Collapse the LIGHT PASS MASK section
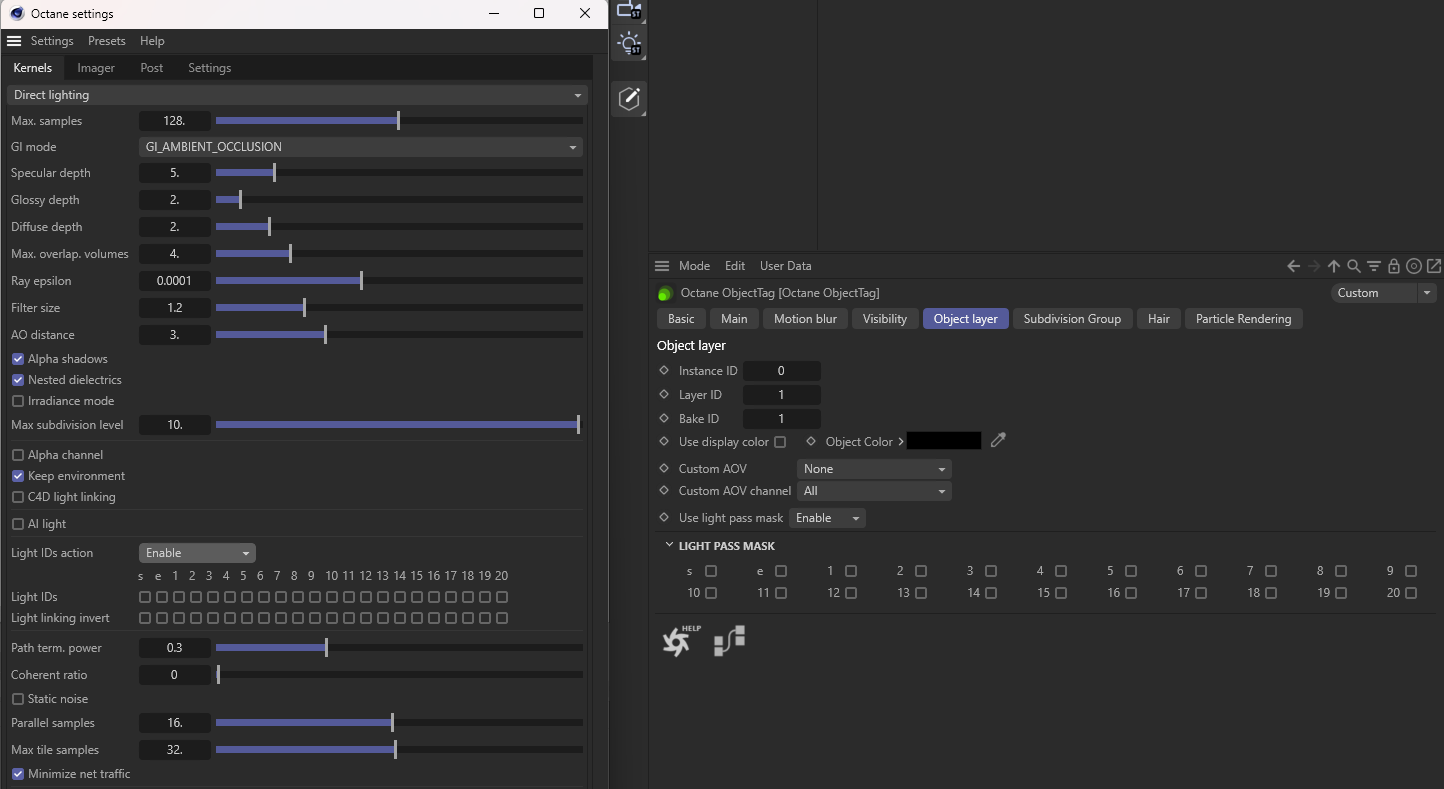Screen dimensions: 1444x789 [x=669, y=546]
